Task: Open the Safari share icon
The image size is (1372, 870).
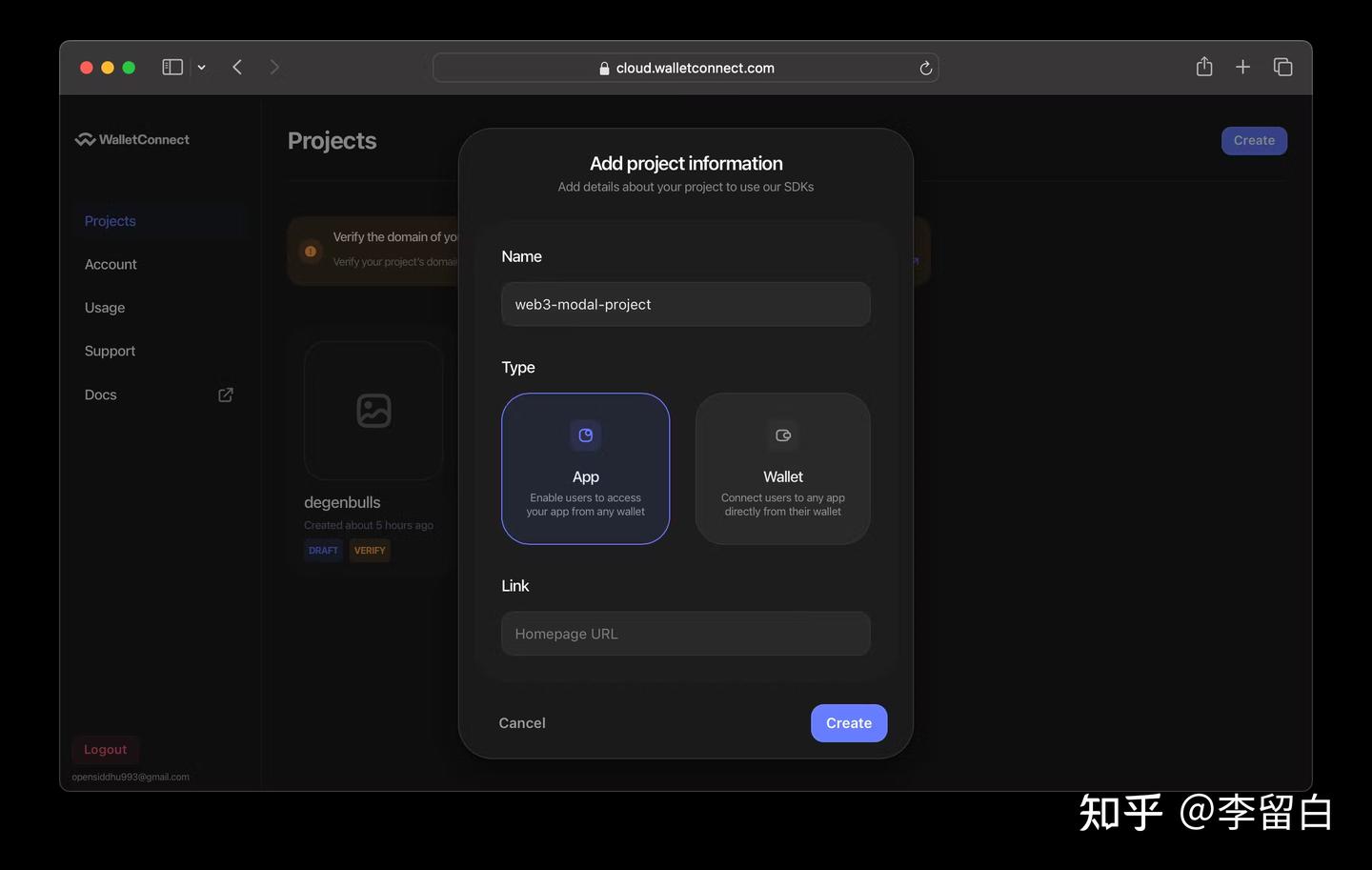Action: [1204, 66]
